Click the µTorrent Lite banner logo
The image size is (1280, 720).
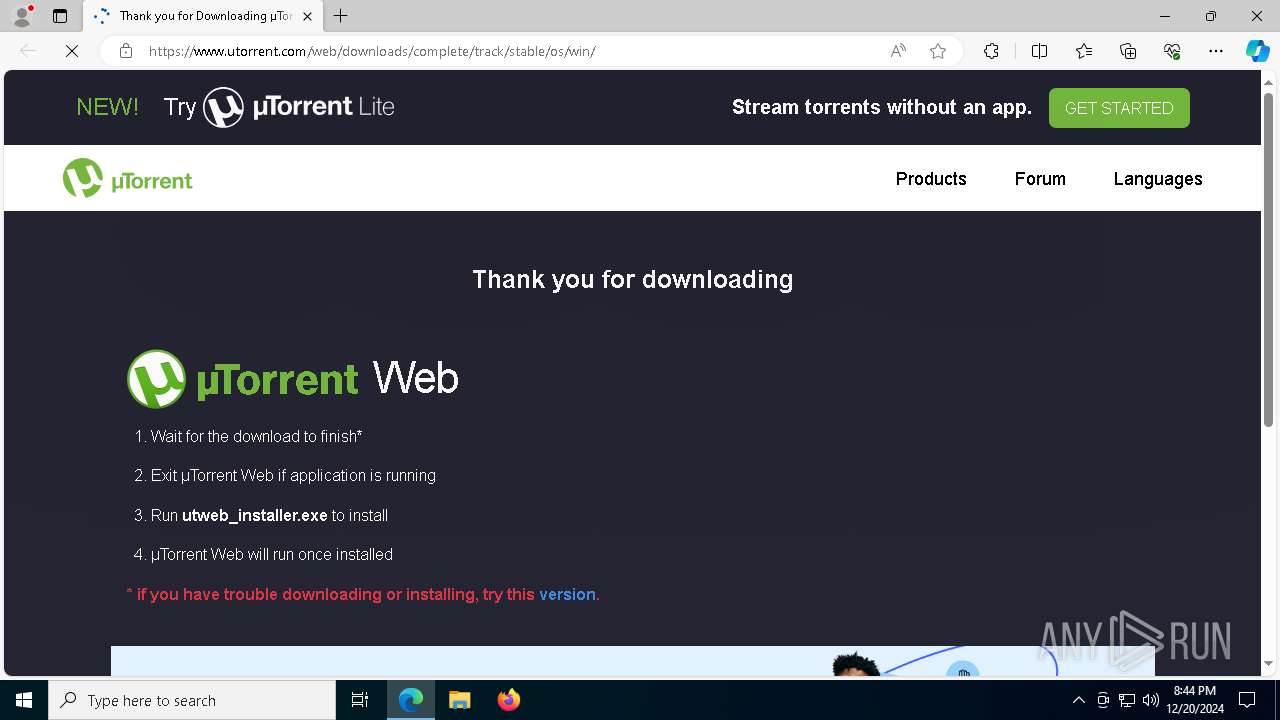tap(299, 107)
